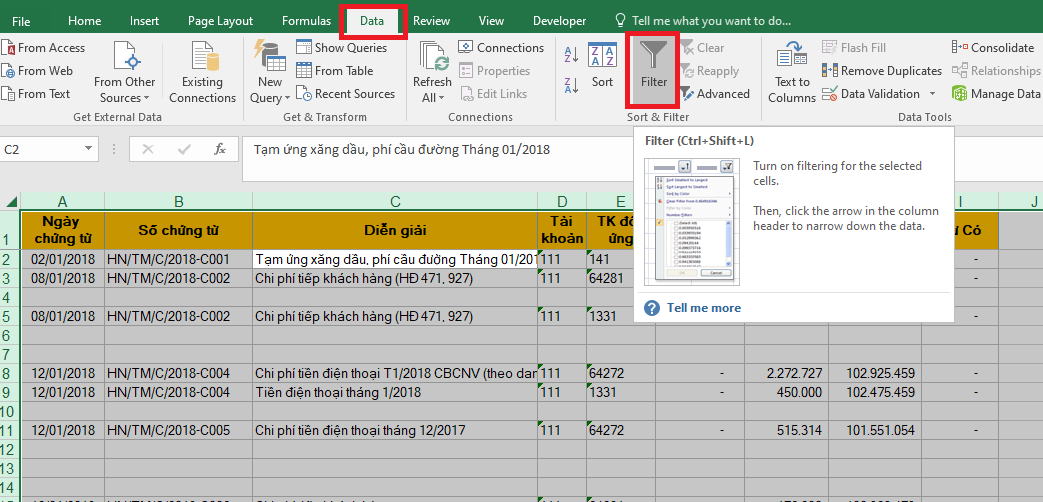Click the Consolidate tool
Screen dimensions: 1043x502
point(993,47)
